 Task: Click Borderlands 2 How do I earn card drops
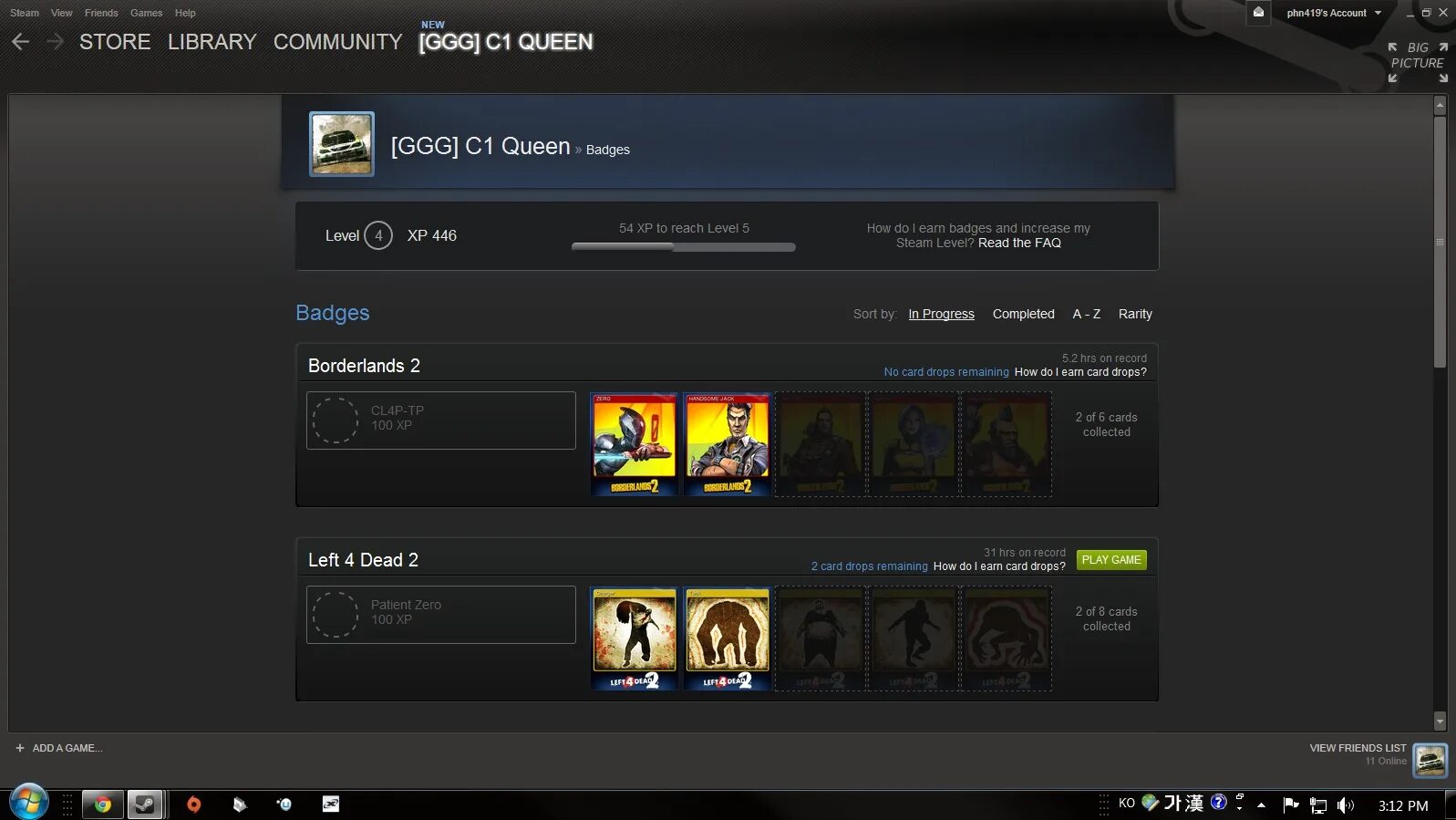pos(1080,372)
